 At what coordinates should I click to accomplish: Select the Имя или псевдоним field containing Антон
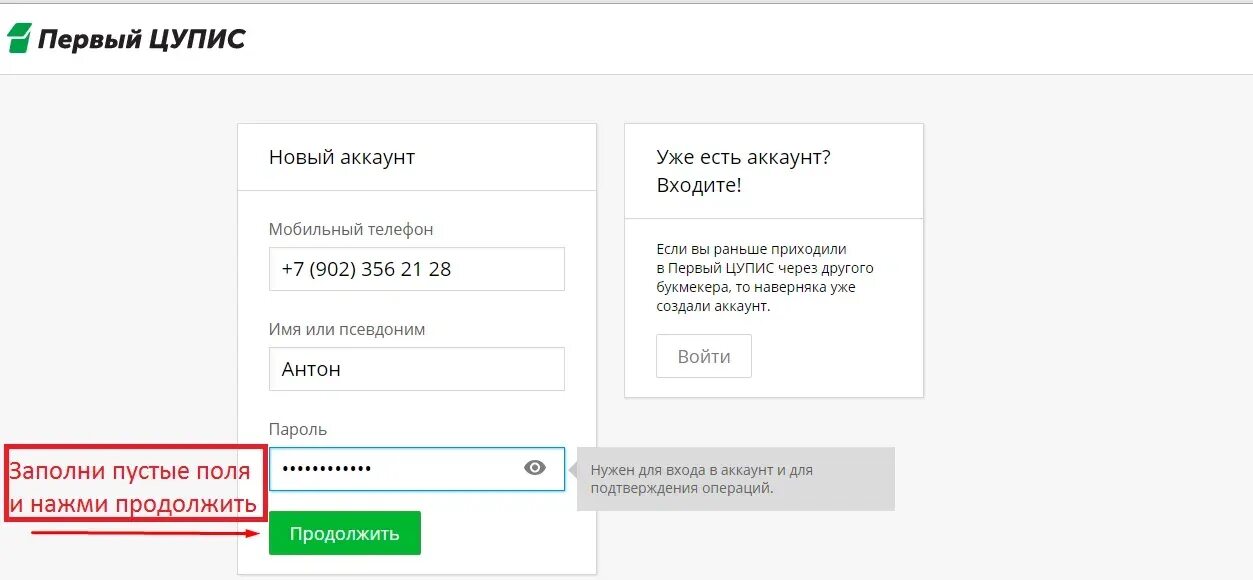click(416, 369)
